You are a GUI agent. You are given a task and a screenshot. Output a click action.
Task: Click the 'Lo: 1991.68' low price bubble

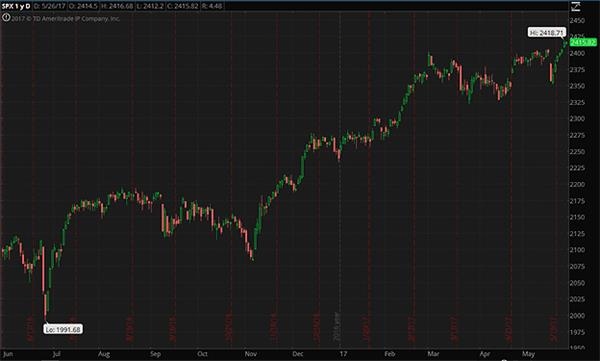coord(63,329)
